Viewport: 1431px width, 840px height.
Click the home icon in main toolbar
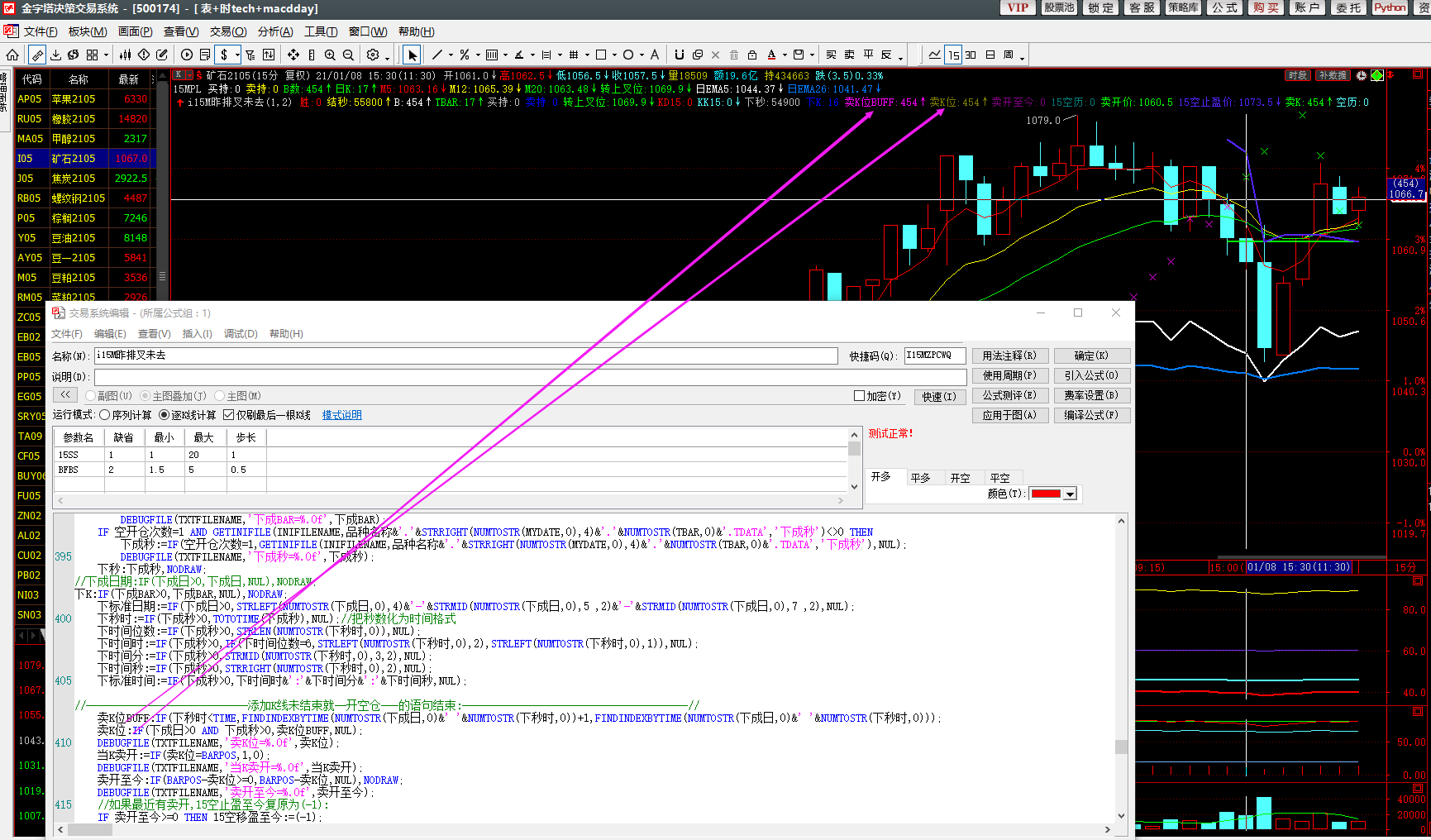coord(12,55)
